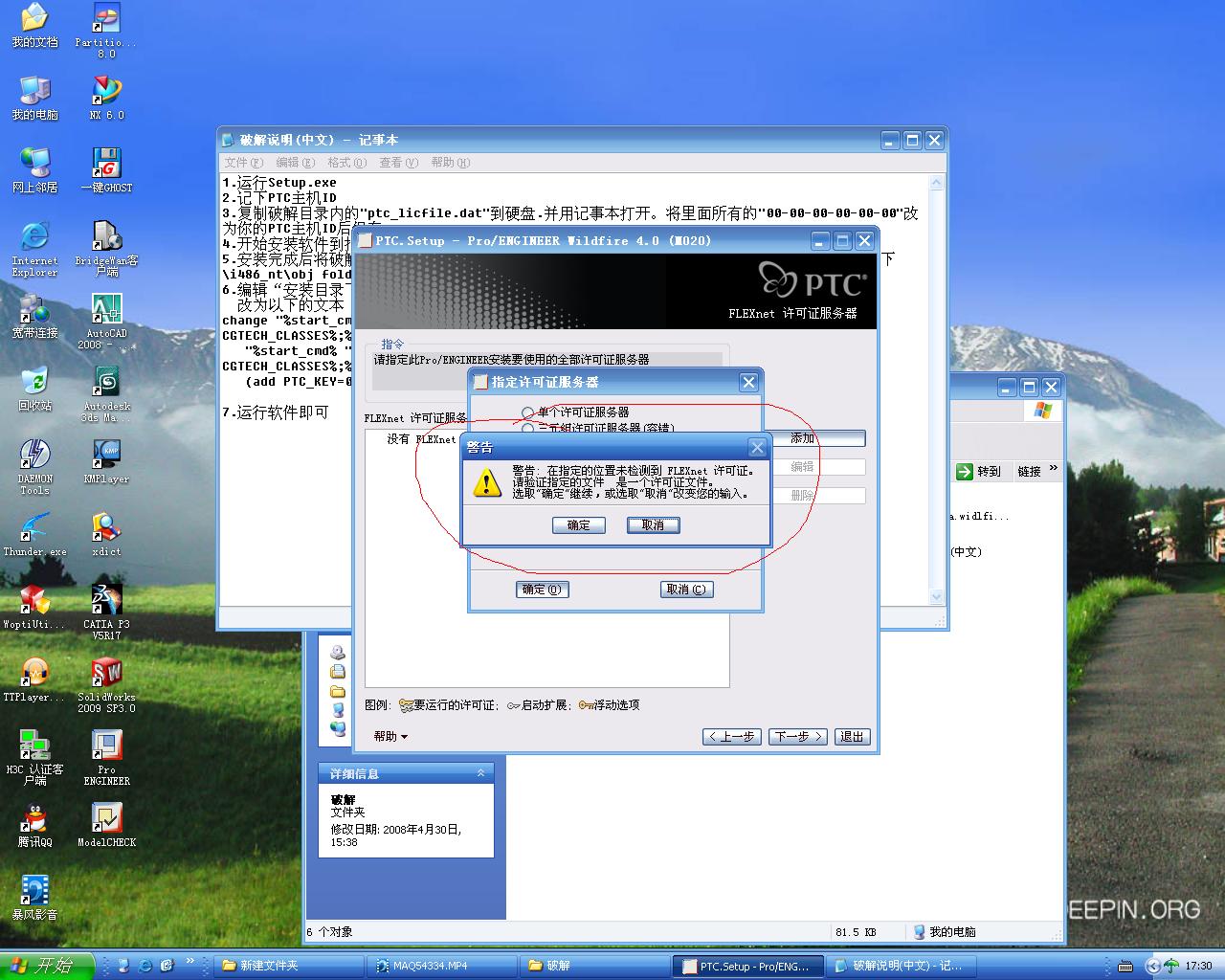The height and width of the screenshot is (980, 1225).
Task: Select the 单个许可证服务器 radio button
Action: click(x=527, y=412)
